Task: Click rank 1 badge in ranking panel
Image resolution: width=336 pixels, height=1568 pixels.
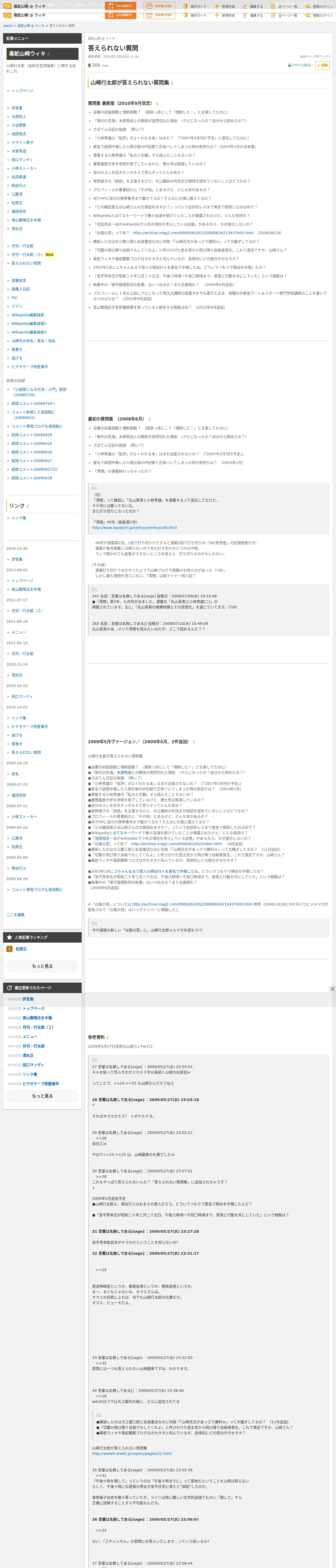Action: [x=9, y=949]
